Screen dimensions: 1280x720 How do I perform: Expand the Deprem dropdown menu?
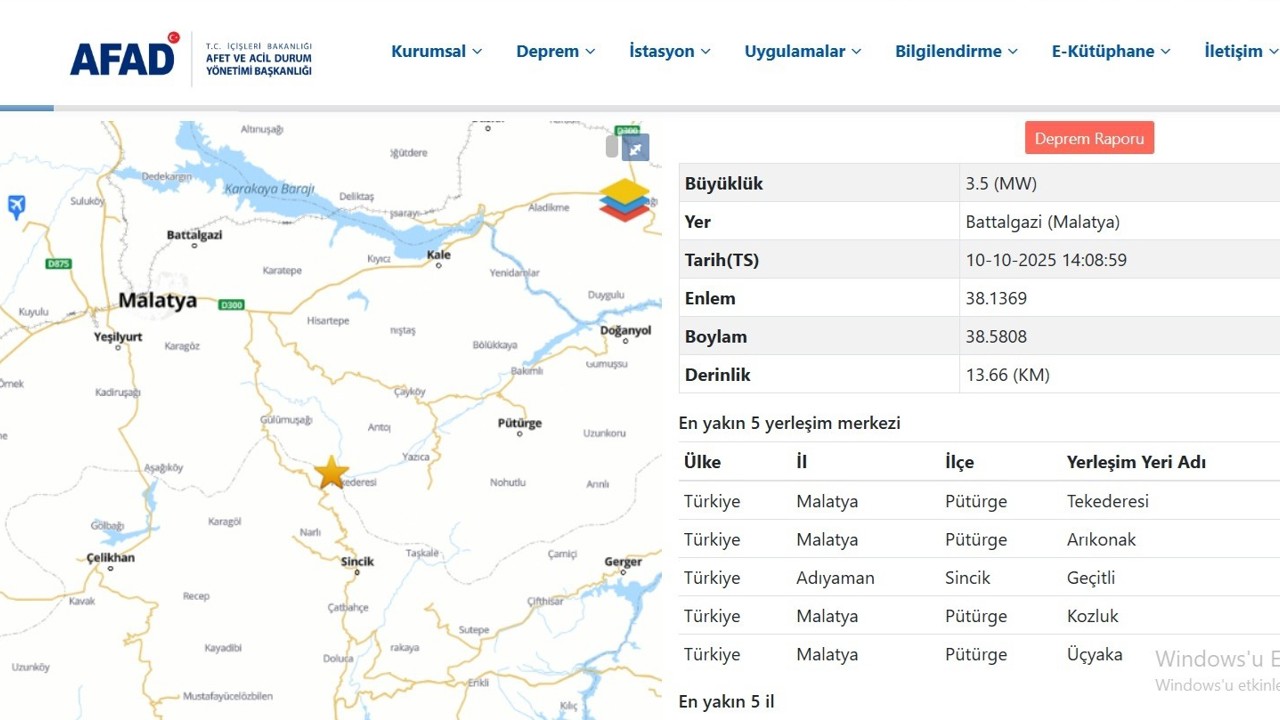pos(548,50)
